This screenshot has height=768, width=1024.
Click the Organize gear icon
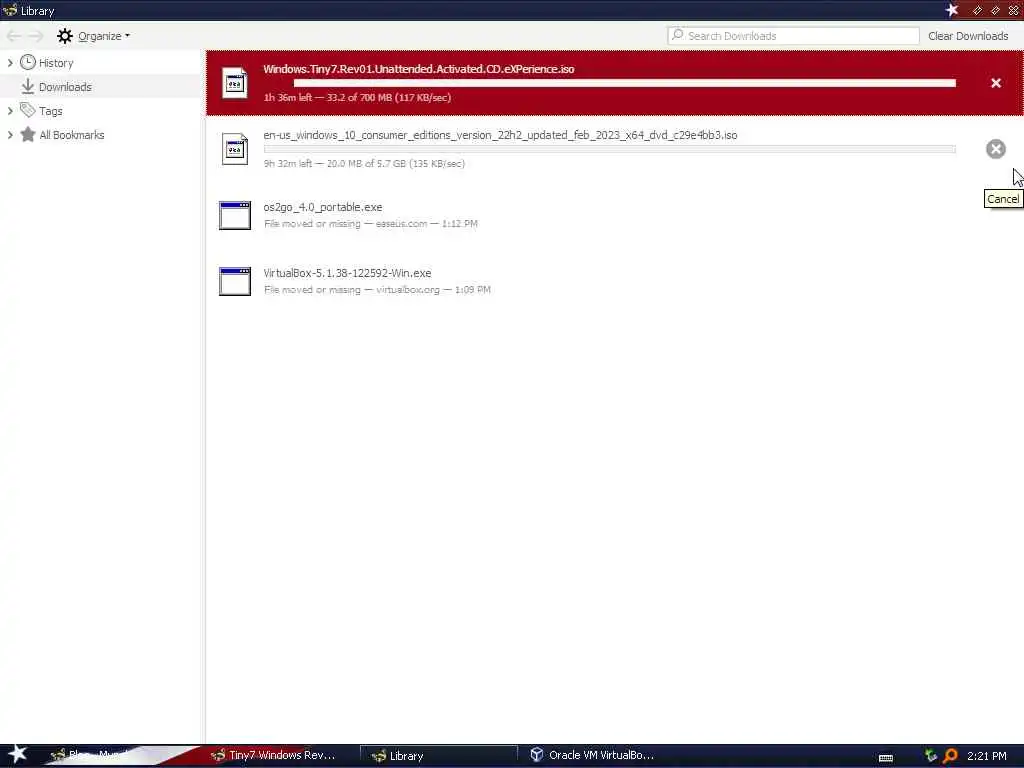[65, 36]
